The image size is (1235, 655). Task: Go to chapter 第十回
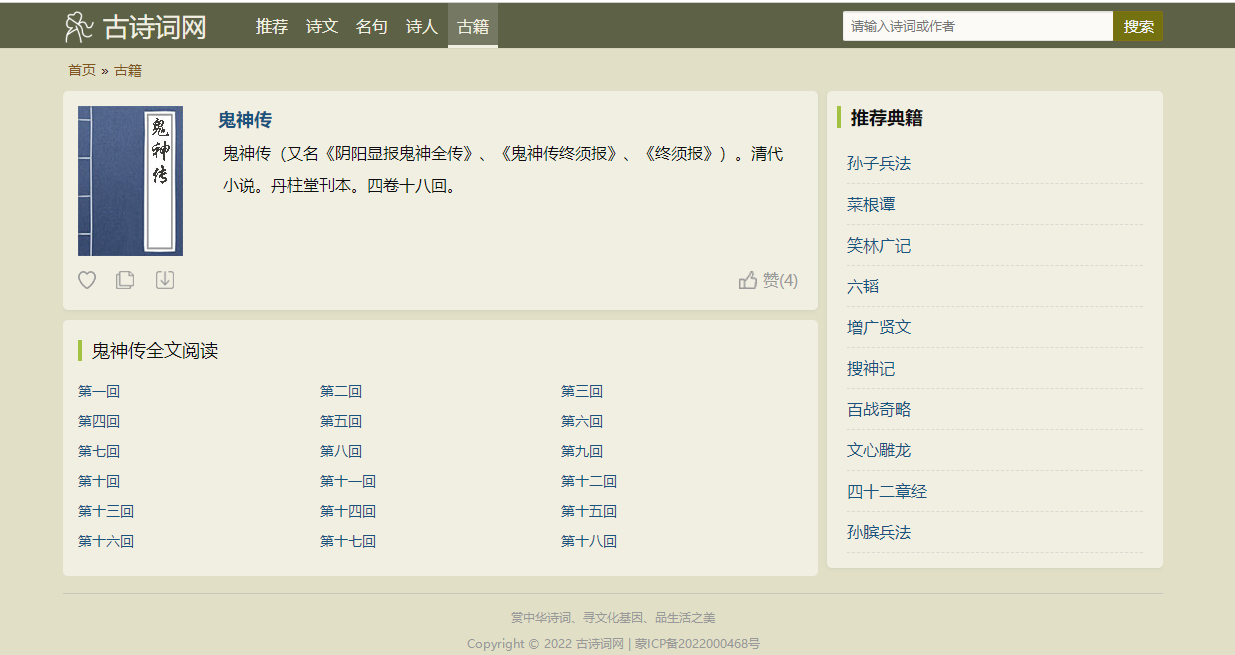click(x=99, y=481)
